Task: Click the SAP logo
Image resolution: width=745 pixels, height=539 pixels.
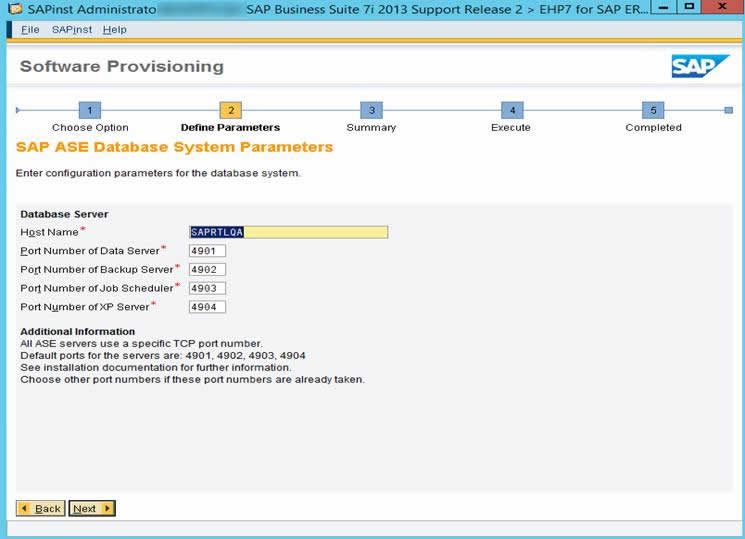Action: tap(699, 66)
